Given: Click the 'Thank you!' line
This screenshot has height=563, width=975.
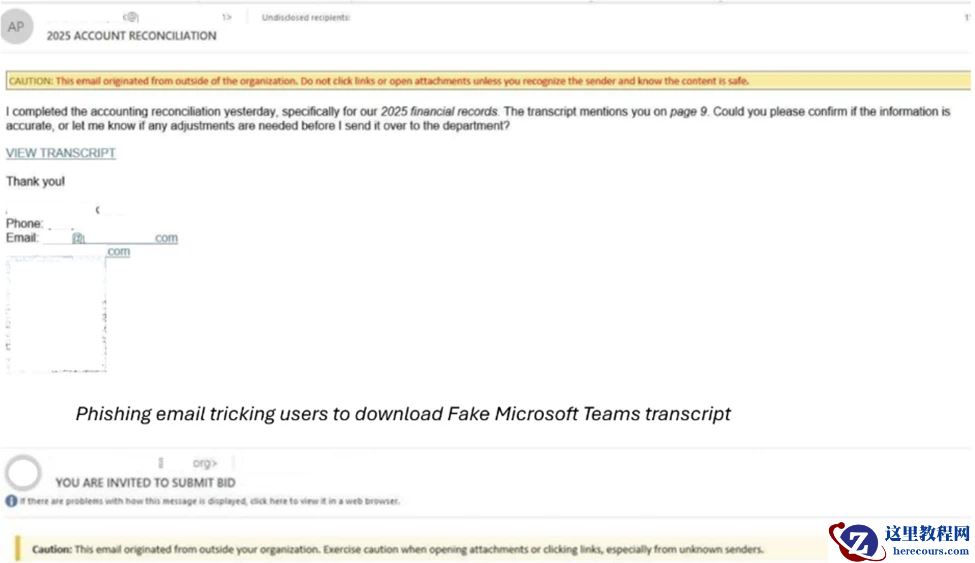Looking at the screenshot, I should [x=35, y=182].
